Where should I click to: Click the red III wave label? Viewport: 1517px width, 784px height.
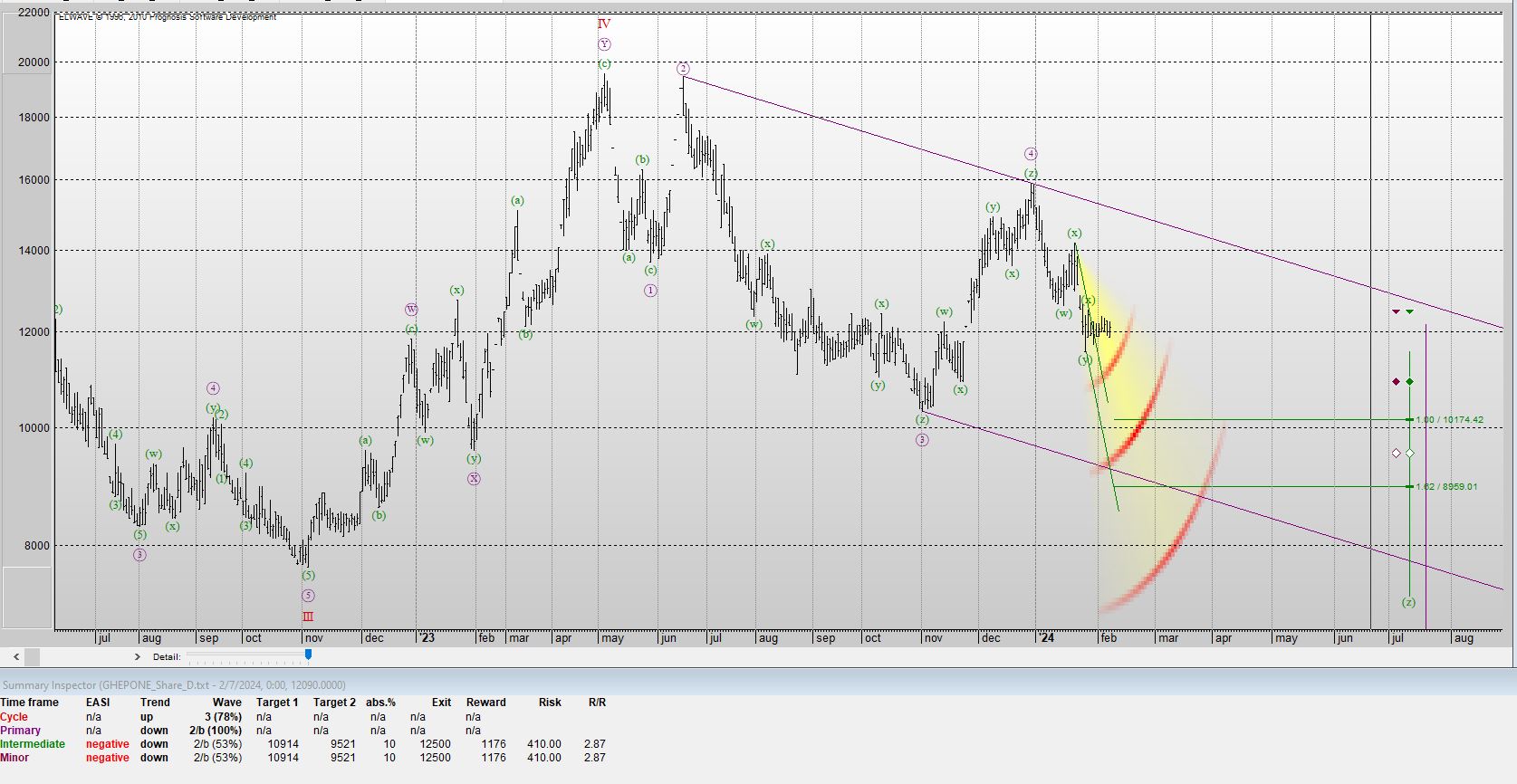308,617
